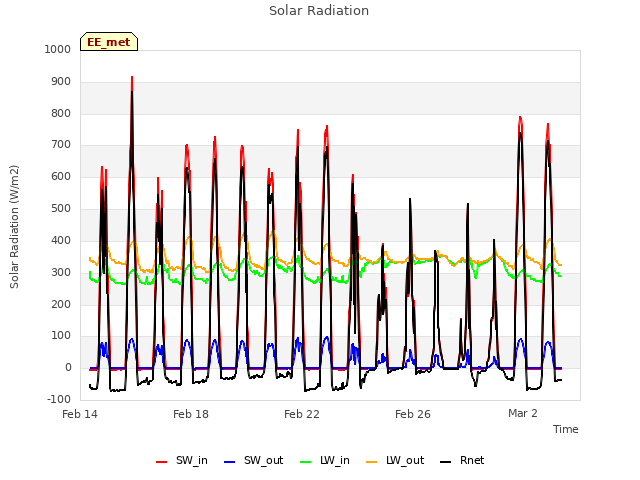Viewport: 640px width, 480px height.
Task: Click the blue SW_out legend color marker
Action: coord(230,462)
